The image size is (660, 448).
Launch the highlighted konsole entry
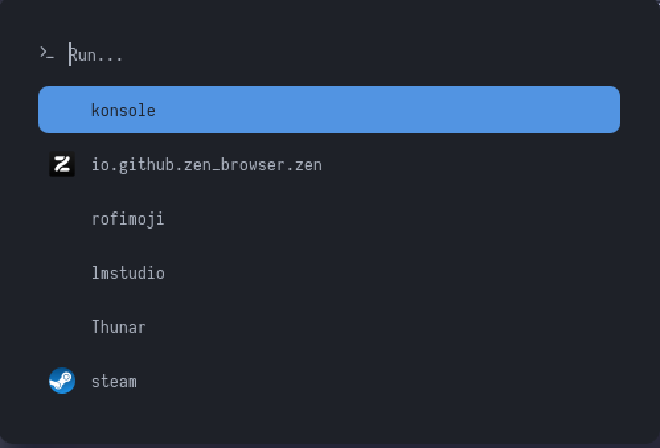click(x=329, y=110)
